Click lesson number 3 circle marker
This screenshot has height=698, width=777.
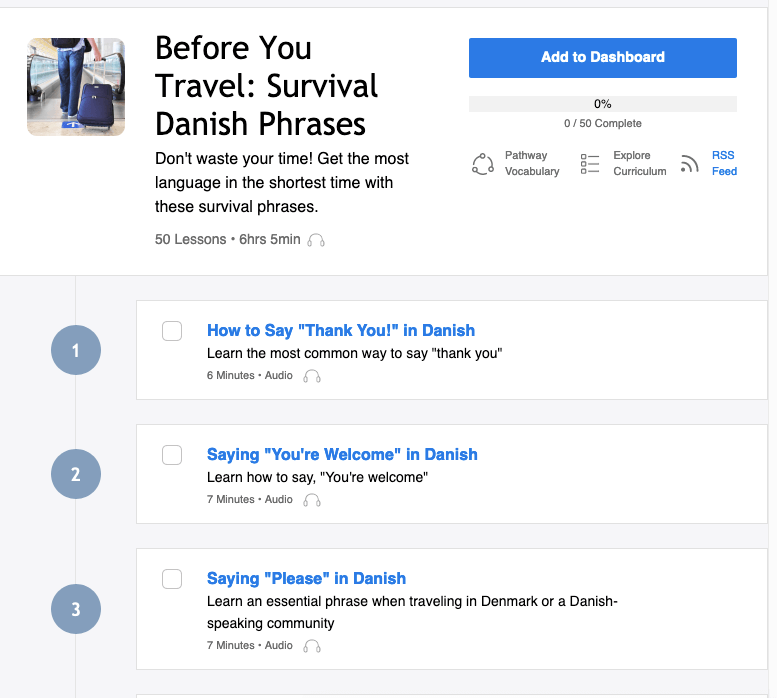(76, 608)
